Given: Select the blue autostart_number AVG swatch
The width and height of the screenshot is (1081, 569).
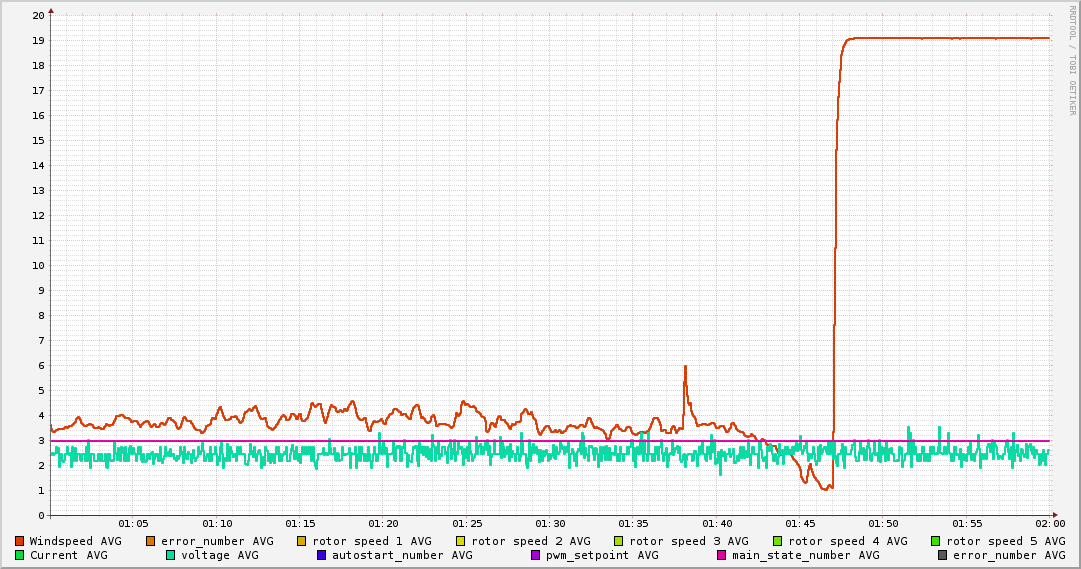Looking at the screenshot, I should tap(322, 555).
